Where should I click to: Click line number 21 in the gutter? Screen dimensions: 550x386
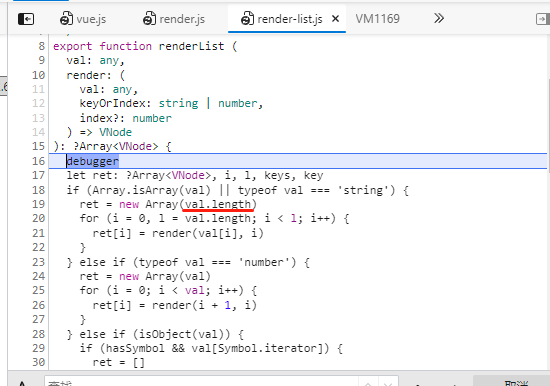(x=39, y=233)
